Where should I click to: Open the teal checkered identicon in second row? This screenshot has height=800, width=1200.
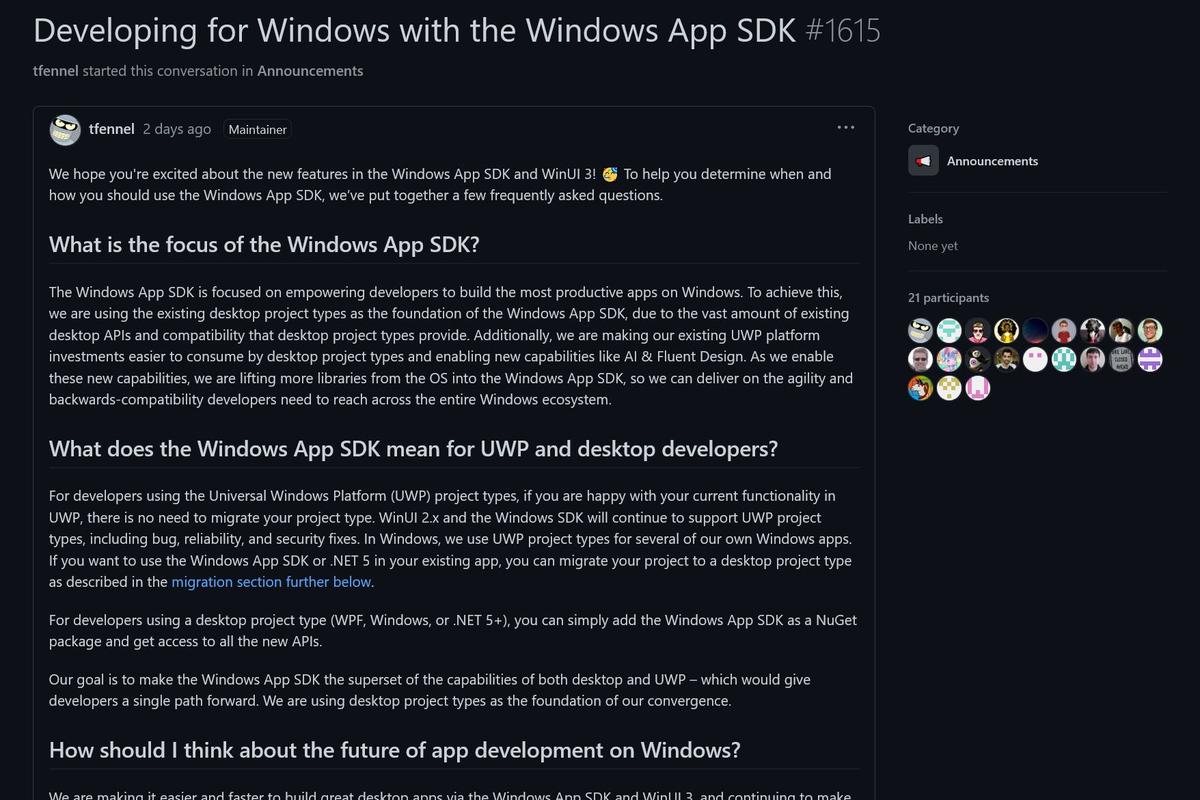pyautogui.click(x=1064, y=359)
